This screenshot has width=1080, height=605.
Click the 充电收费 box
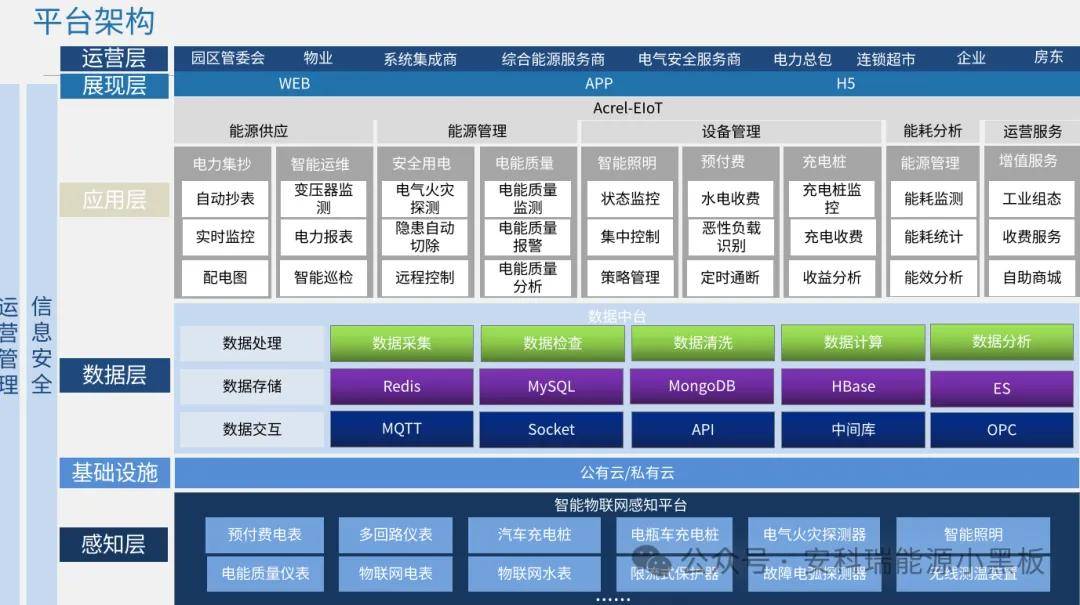click(x=832, y=236)
